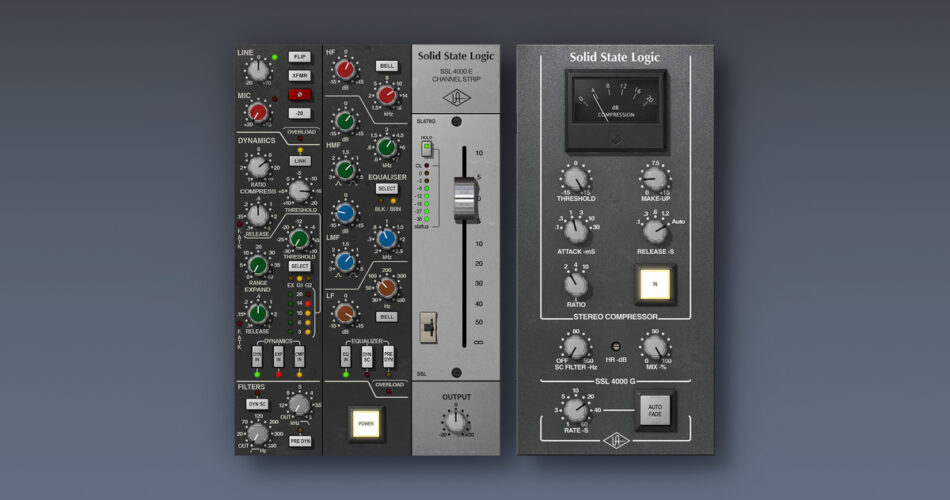950x500 pixels.
Task: Click the small switch below the fader meter
Action: coord(428,326)
